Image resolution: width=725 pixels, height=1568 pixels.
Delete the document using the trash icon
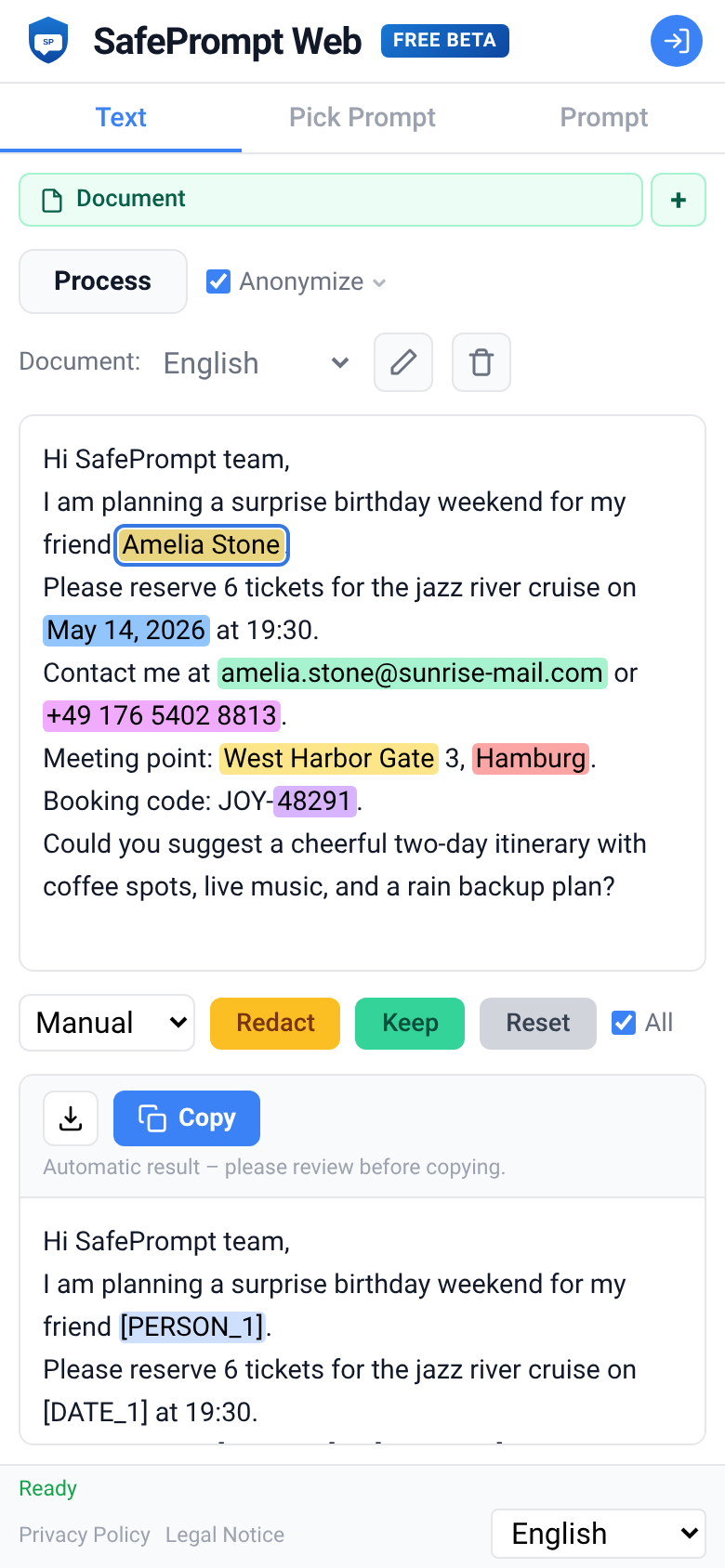tap(481, 362)
